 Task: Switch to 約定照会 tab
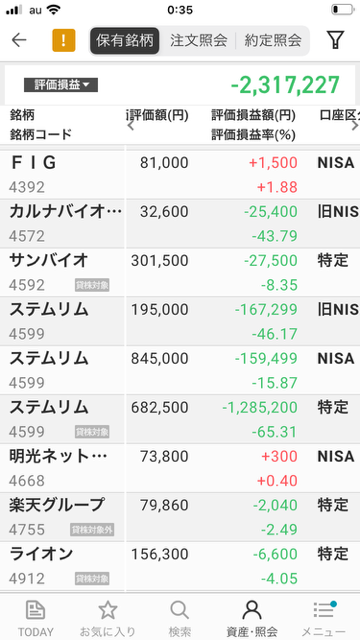273,40
